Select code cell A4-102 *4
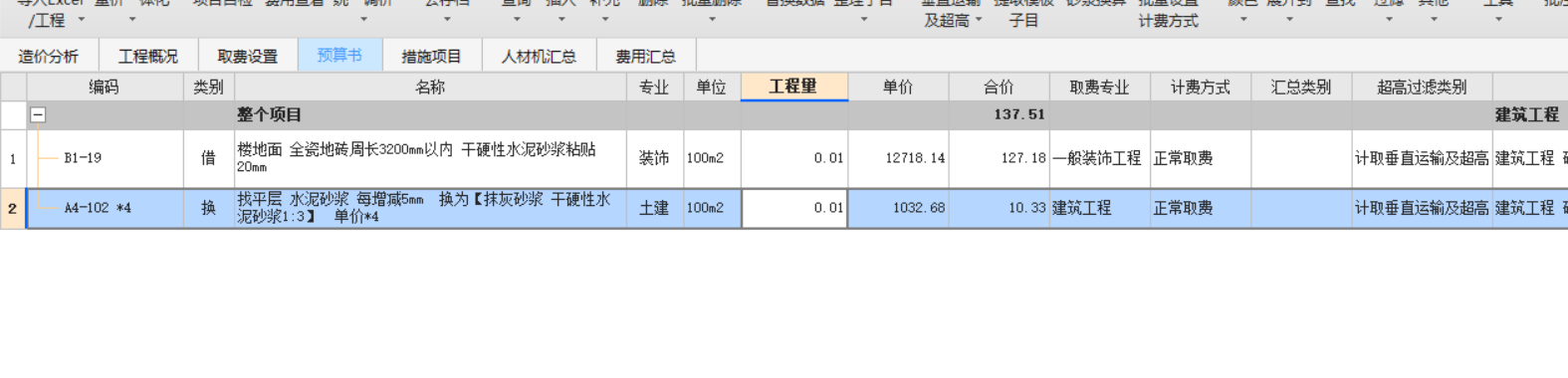1568x378 pixels. [105, 209]
